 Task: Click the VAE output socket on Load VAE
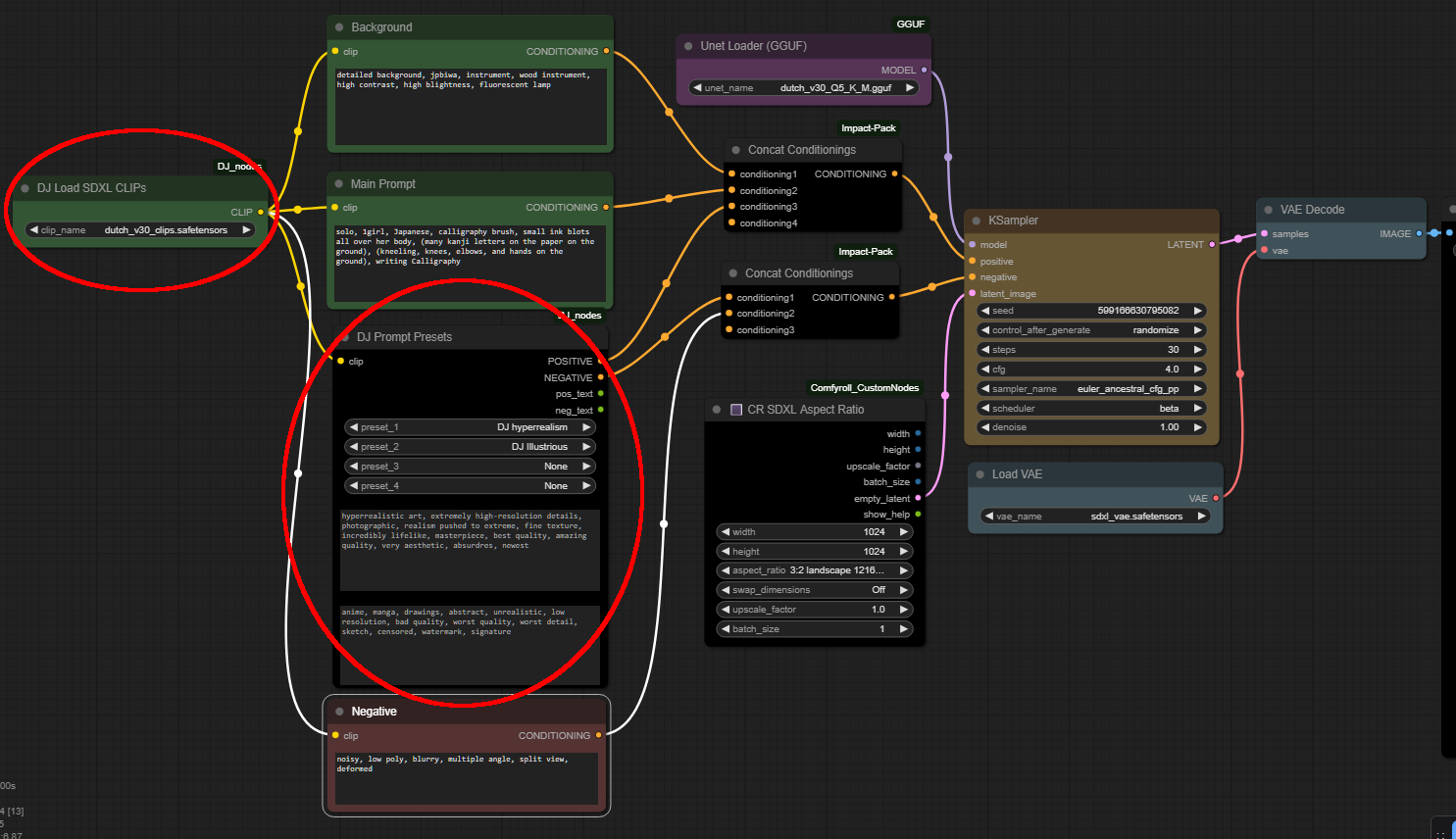click(1216, 499)
